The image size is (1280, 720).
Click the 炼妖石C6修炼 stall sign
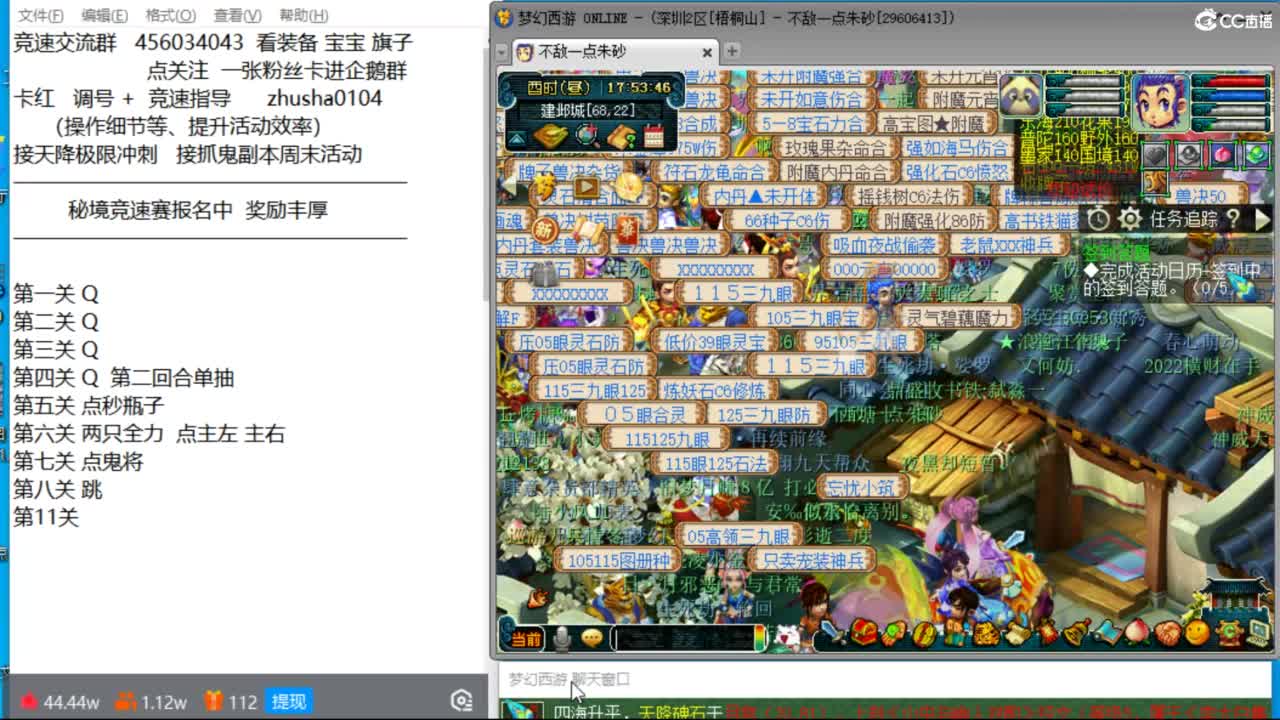(x=714, y=391)
